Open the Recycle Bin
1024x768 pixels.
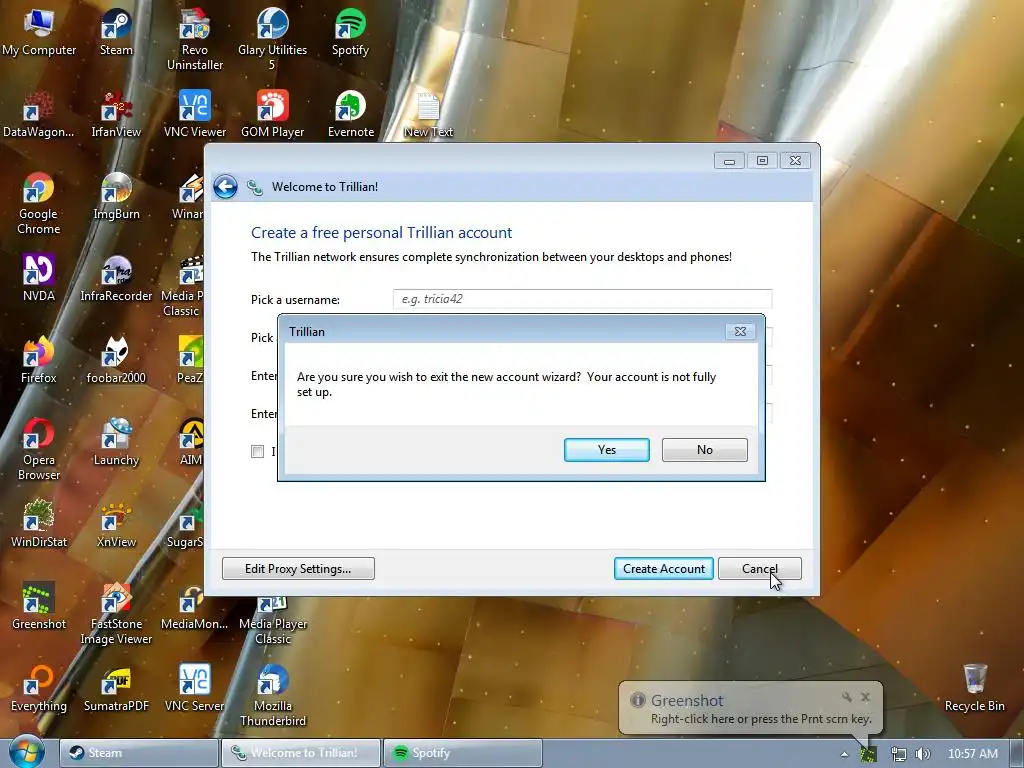coord(974,689)
